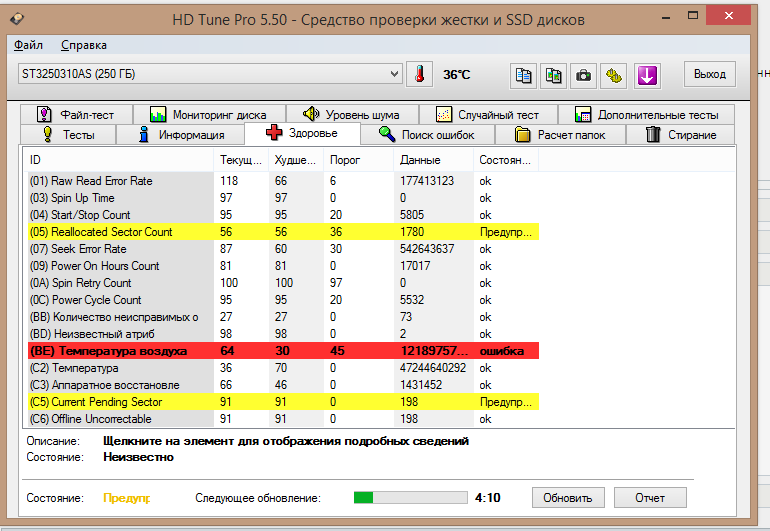
Task: Minimize the HD Tune Pro window
Action: coord(666,17)
